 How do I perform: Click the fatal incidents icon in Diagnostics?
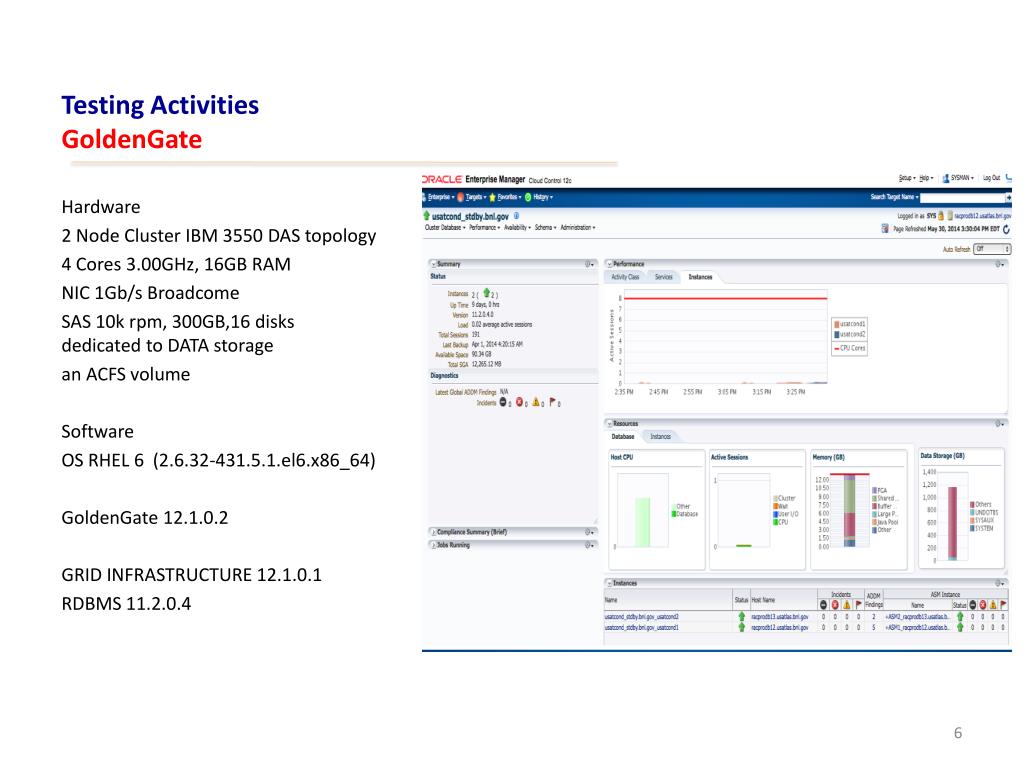click(503, 402)
